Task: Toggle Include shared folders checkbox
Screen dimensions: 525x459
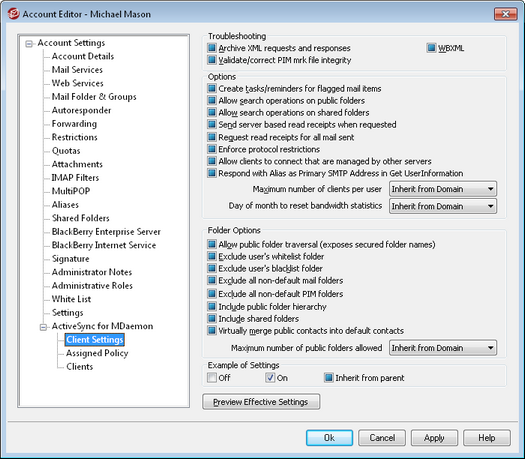Action: (212, 318)
